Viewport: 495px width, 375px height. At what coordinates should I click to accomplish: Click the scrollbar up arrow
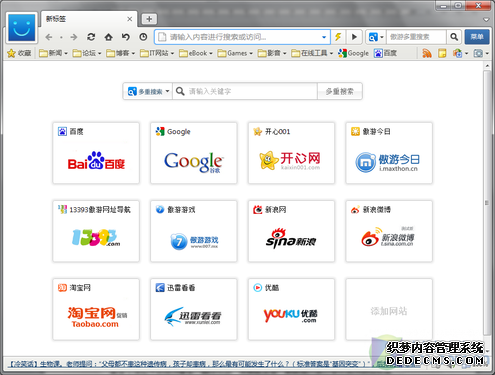pos(487,66)
